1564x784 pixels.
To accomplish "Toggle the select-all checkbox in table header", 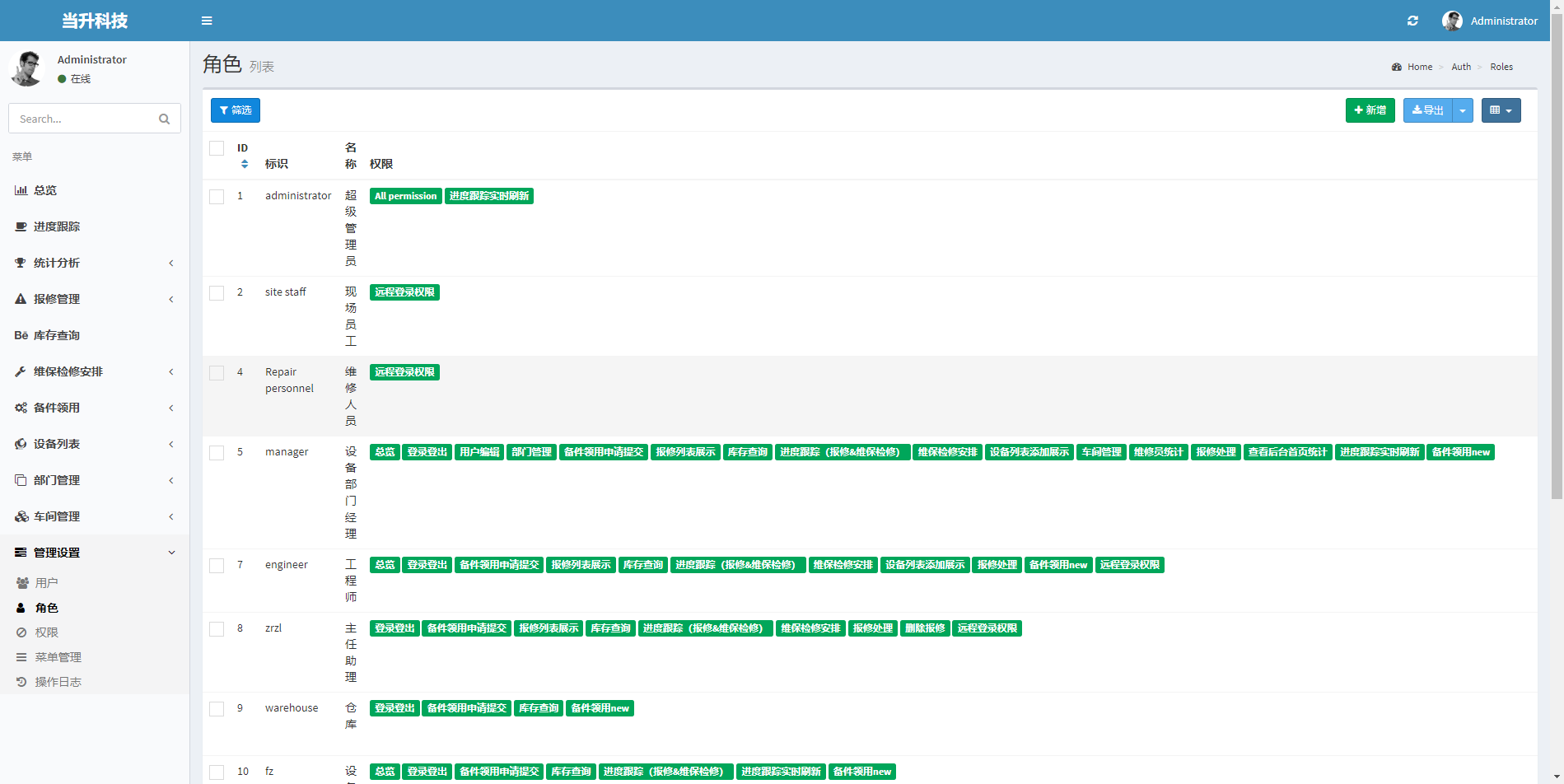I will click(217, 148).
